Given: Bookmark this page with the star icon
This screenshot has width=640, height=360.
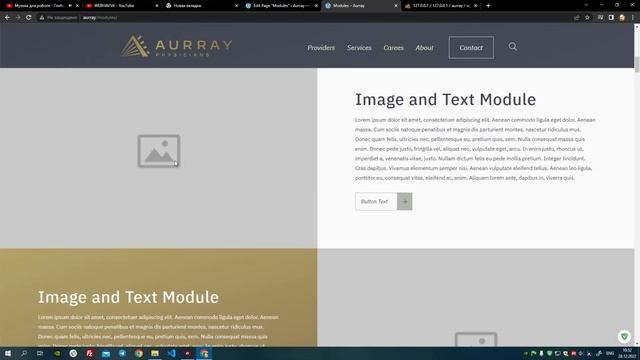Looking at the screenshot, I should tap(587, 18).
